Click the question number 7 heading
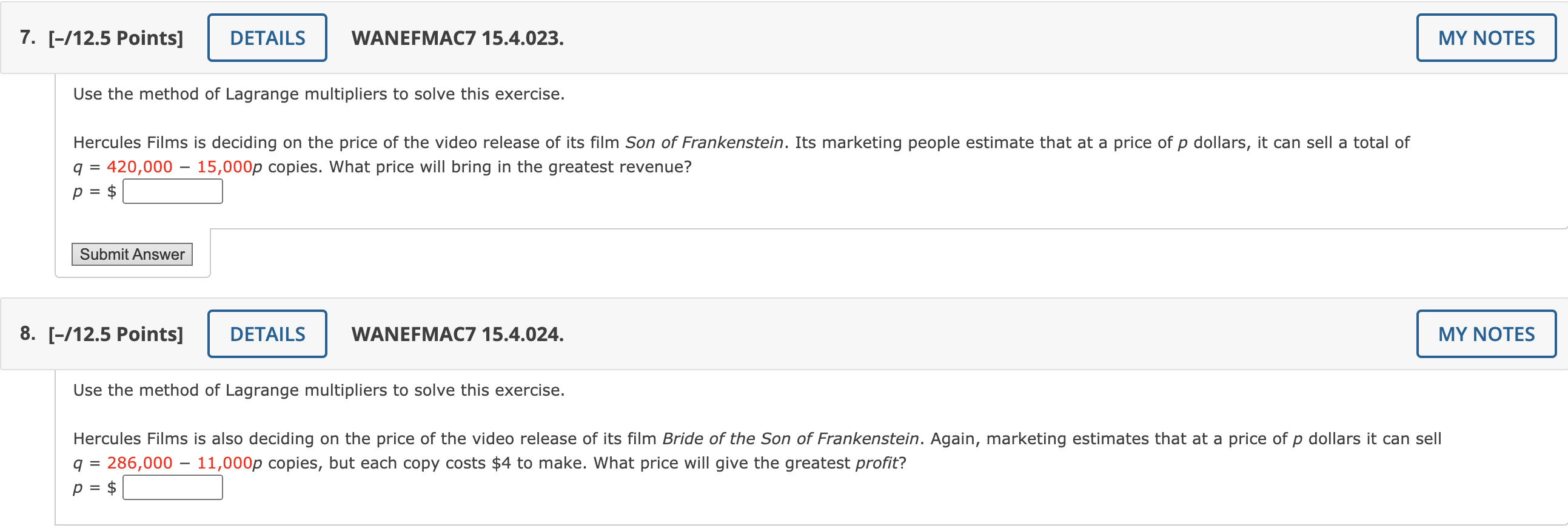This screenshot has height=528, width=1568. [27, 38]
